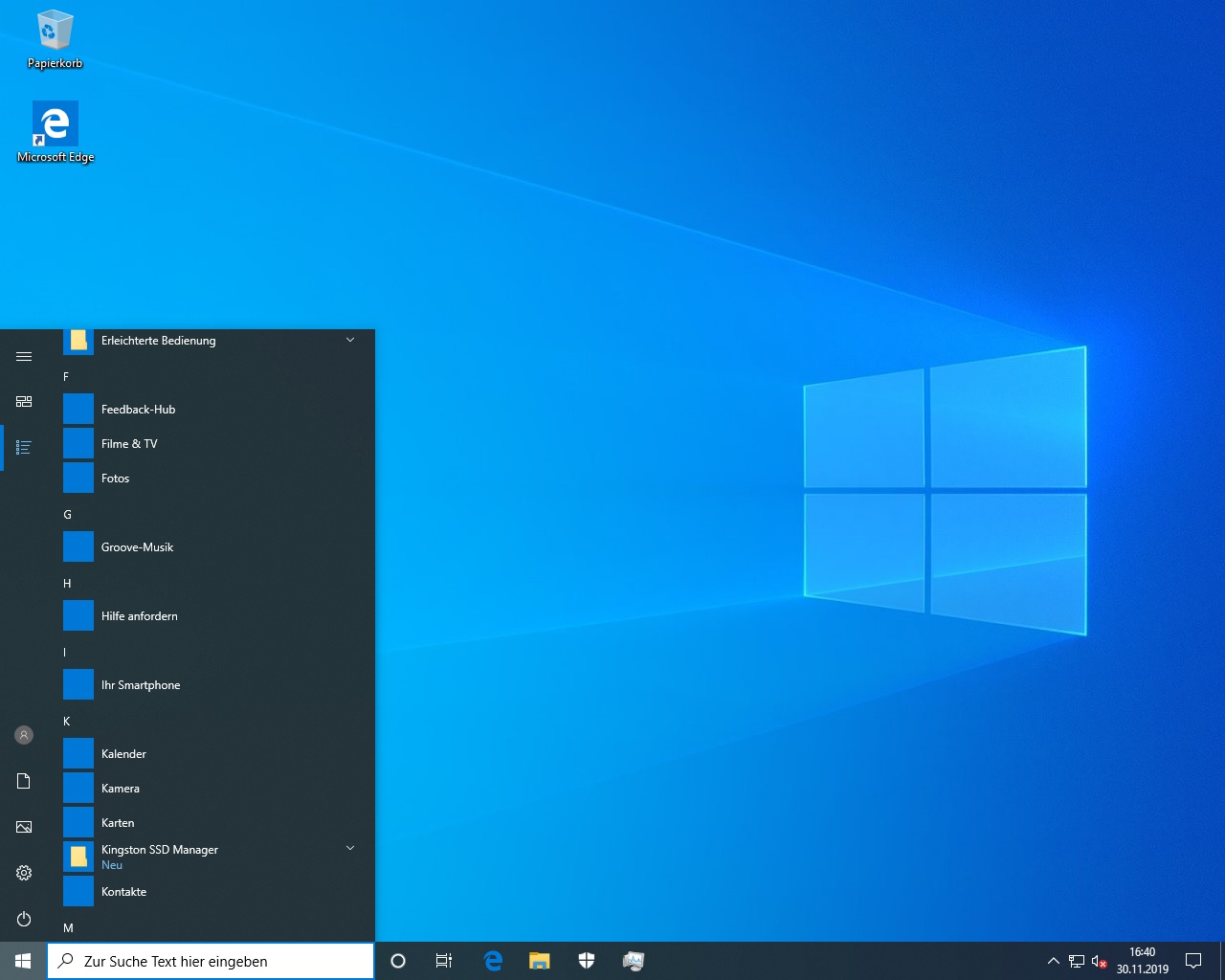Click the letter M section header
Viewport: 1225px width, 980px height.
coord(68,928)
